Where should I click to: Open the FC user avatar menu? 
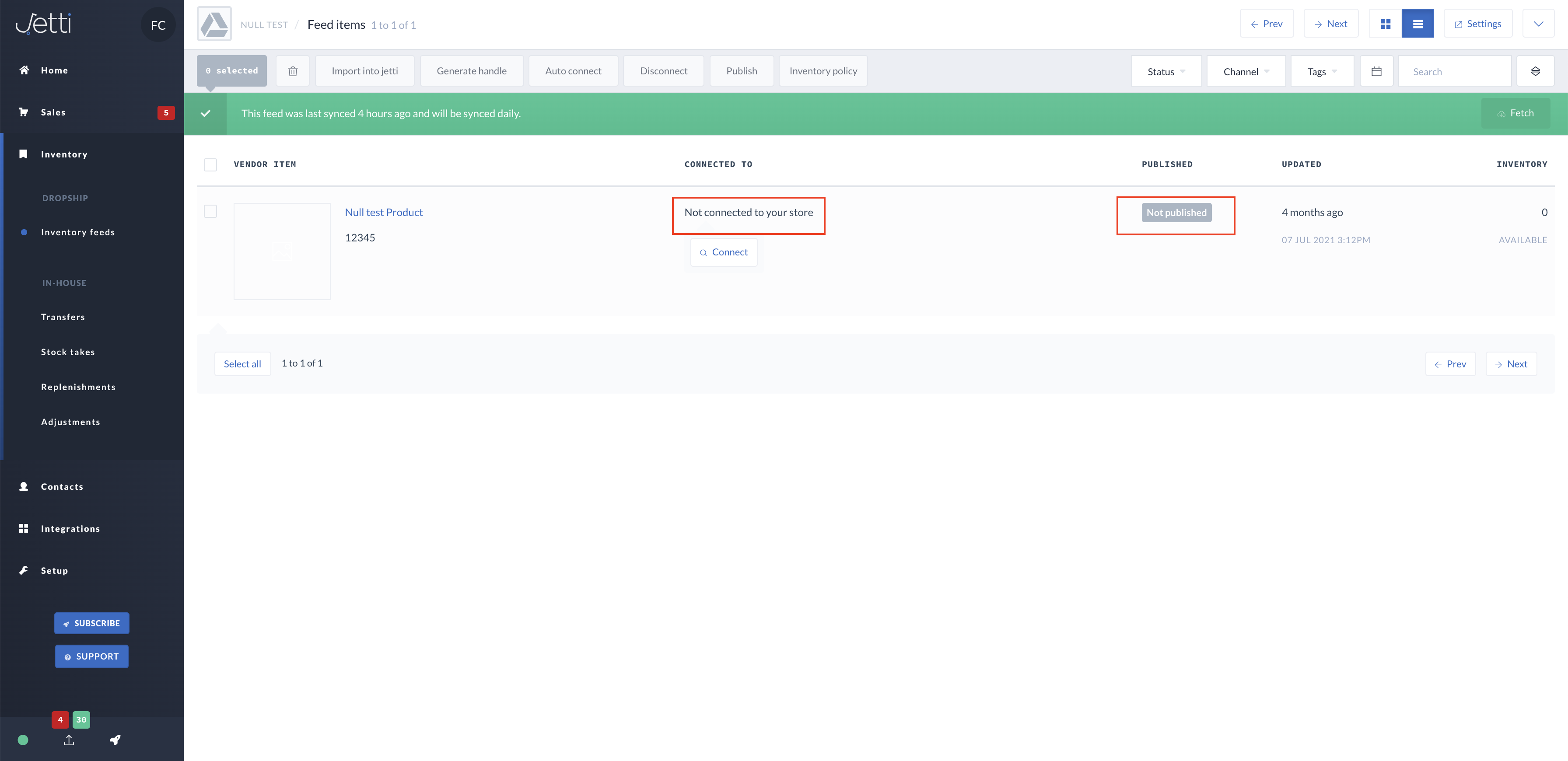pyautogui.click(x=158, y=25)
